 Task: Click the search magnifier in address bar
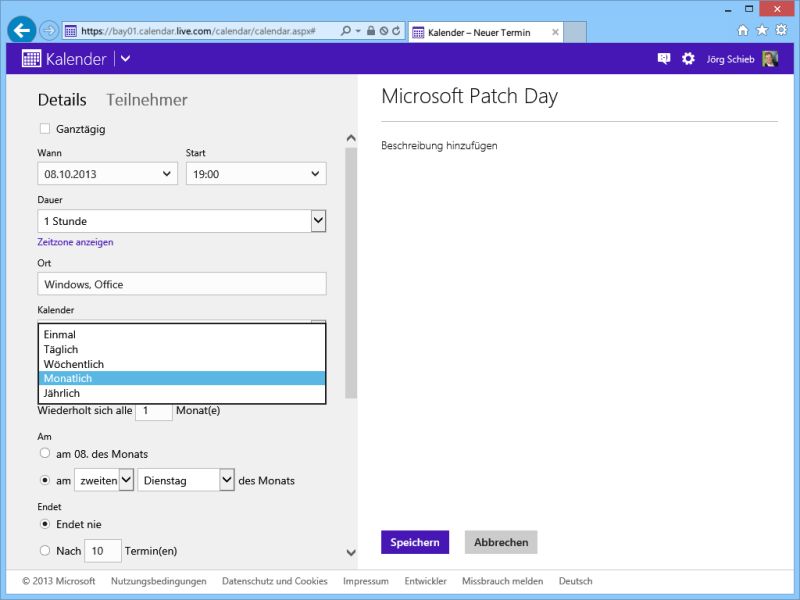click(346, 31)
